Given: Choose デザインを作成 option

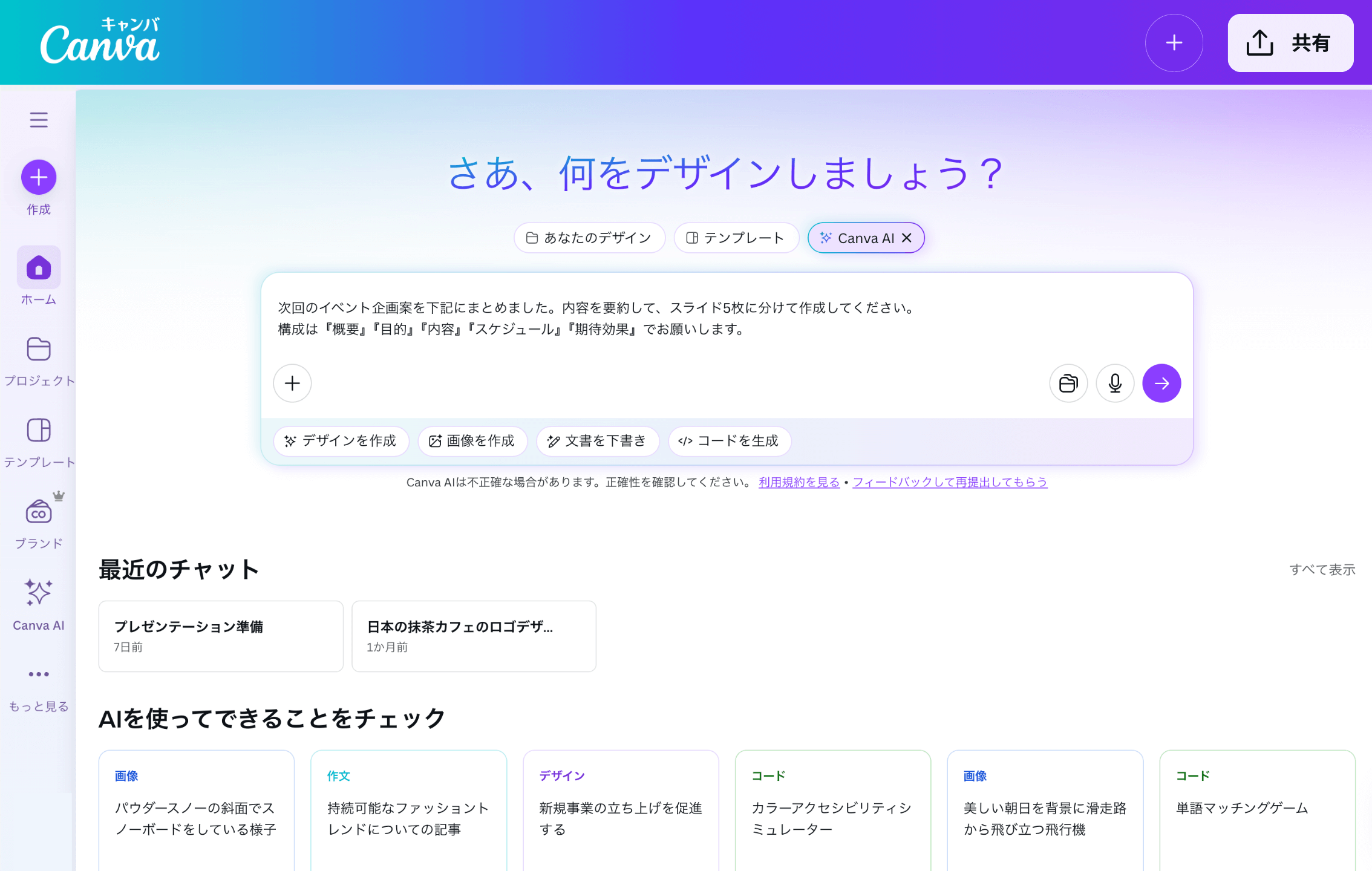Looking at the screenshot, I should coord(341,441).
